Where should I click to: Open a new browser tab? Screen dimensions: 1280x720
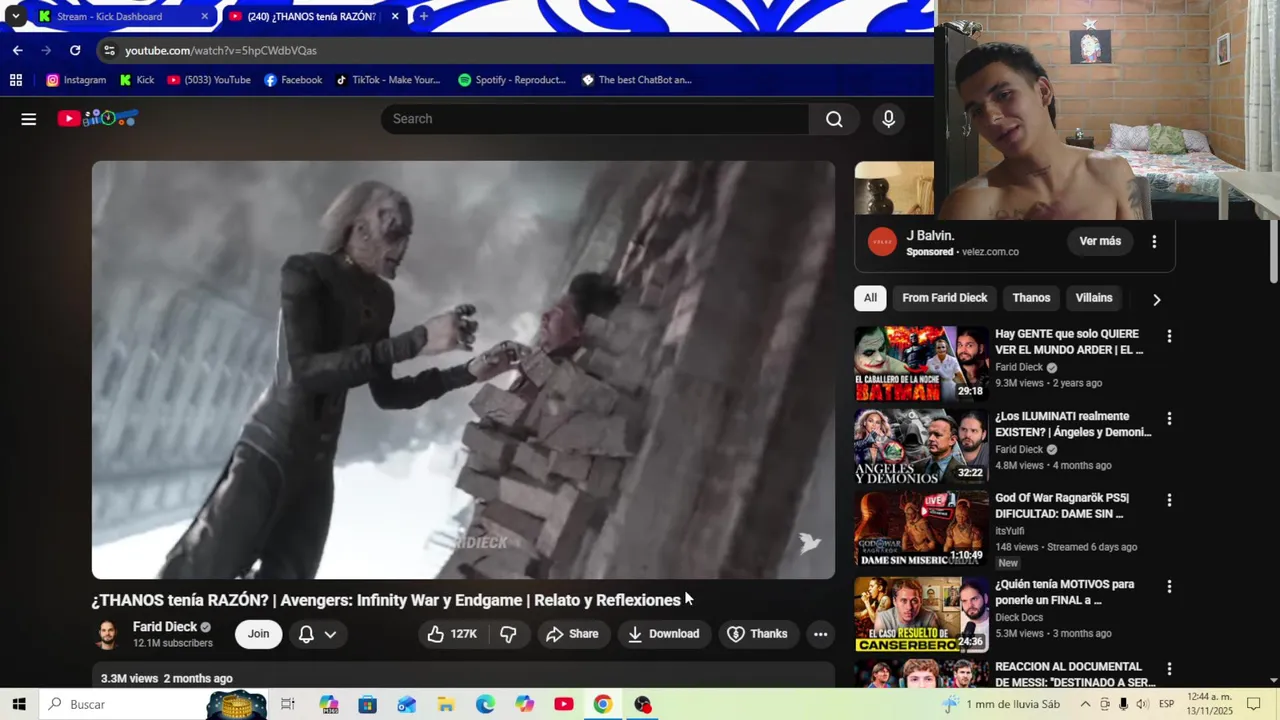[x=424, y=16]
